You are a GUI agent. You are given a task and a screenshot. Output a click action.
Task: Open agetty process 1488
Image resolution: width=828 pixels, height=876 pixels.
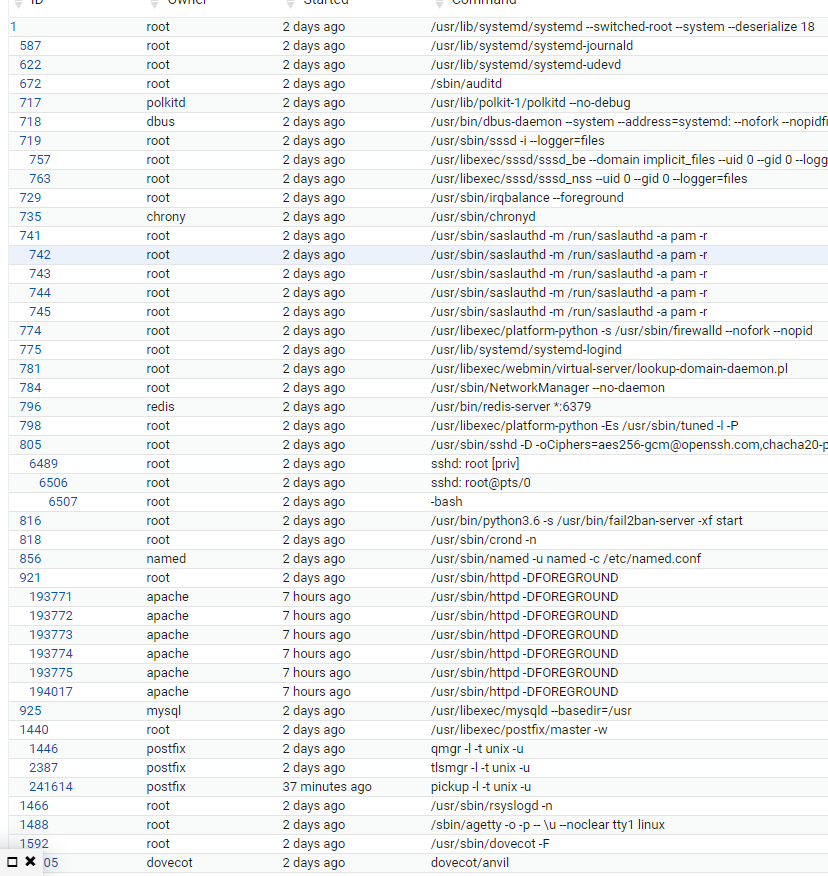coord(34,825)
